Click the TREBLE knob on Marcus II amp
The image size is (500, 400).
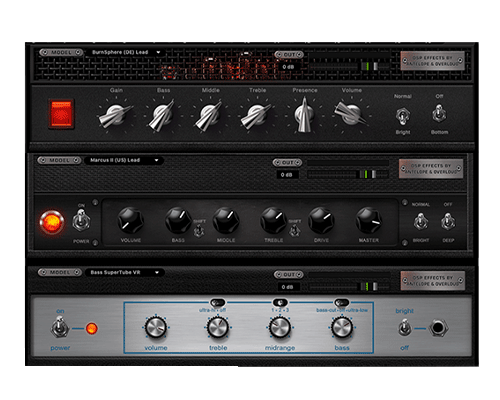tap(273, 220)
